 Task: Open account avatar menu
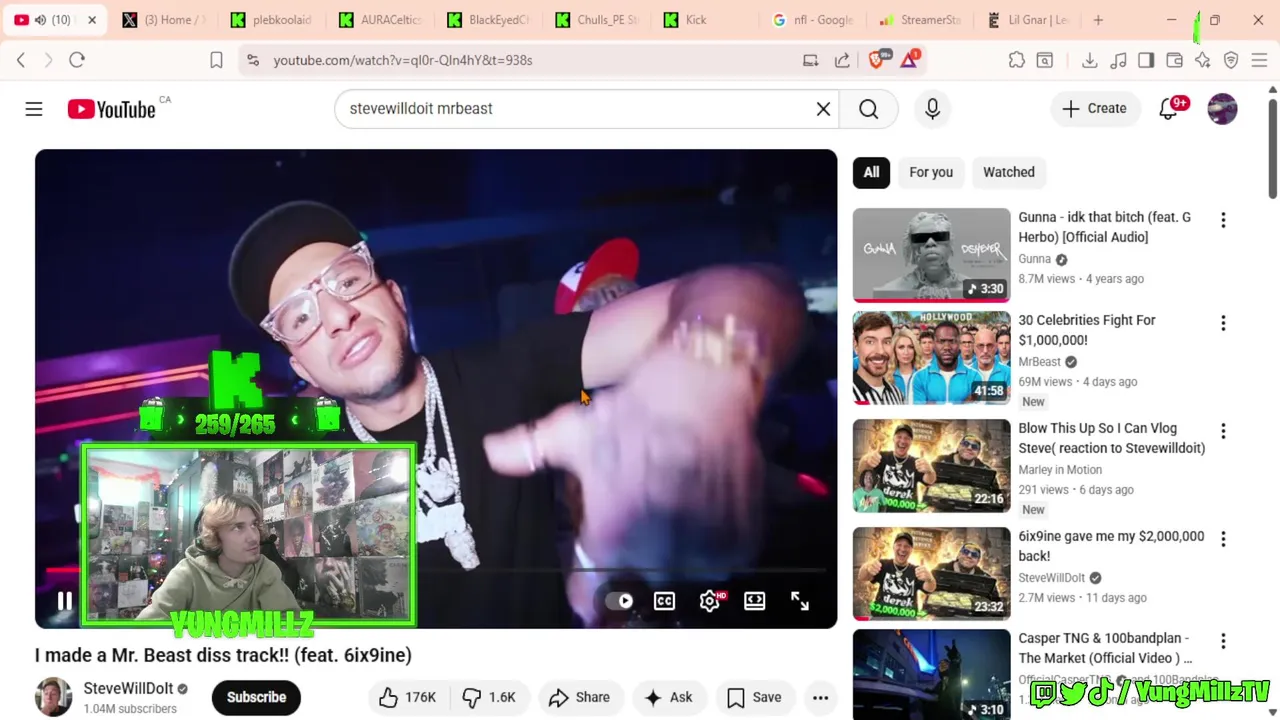pyautogui.click(x=1222, y=108)
